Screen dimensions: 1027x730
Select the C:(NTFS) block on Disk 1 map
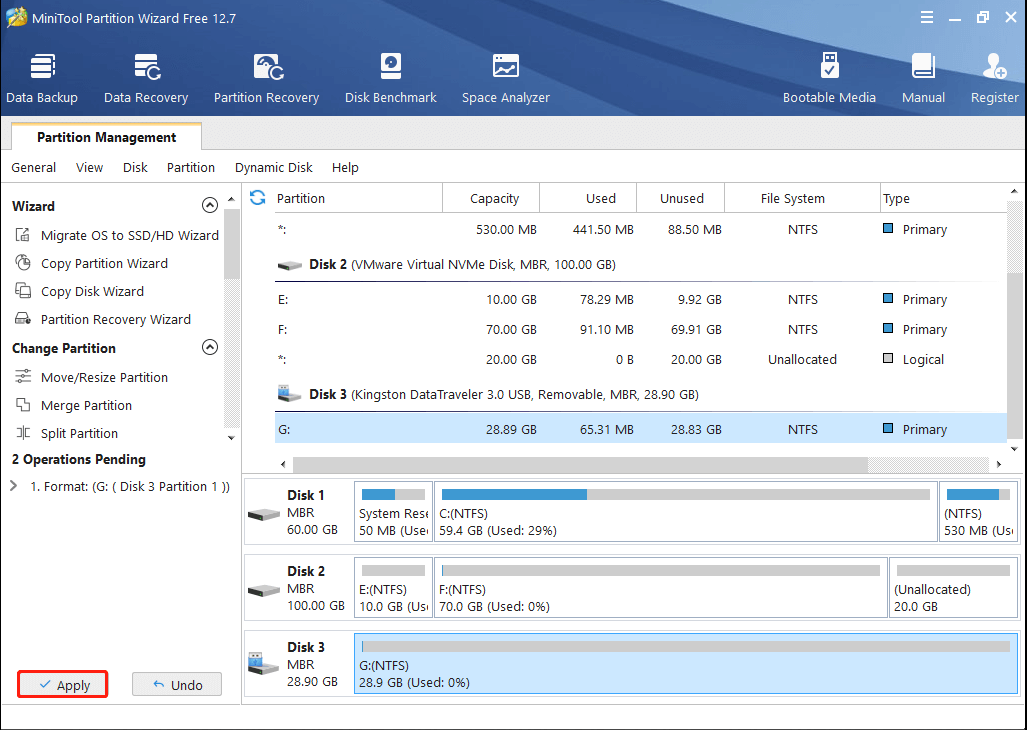686,511
